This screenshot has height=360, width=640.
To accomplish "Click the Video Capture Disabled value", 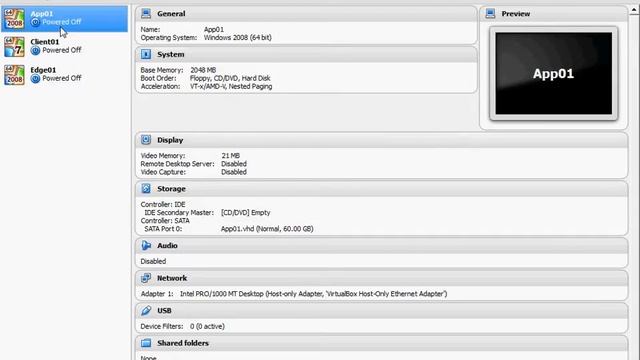I will [234, 172].
